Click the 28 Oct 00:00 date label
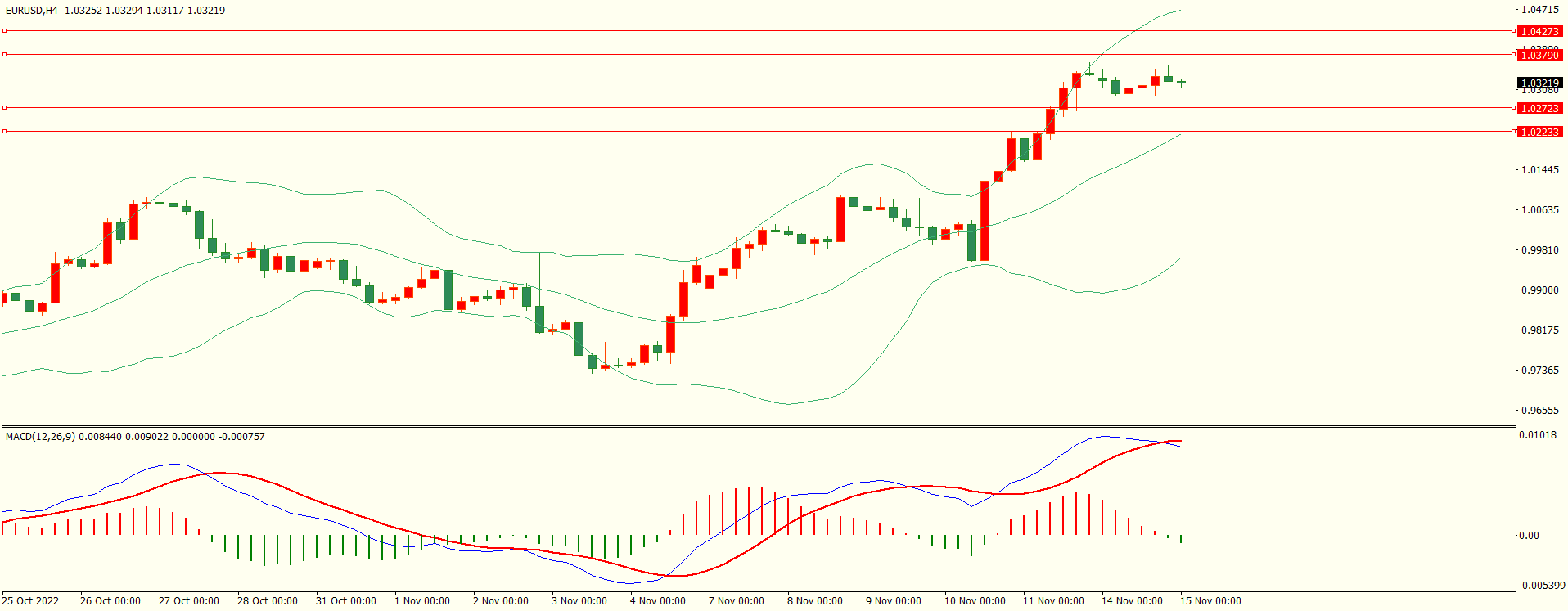1568x611 pixels. point(268,601)
